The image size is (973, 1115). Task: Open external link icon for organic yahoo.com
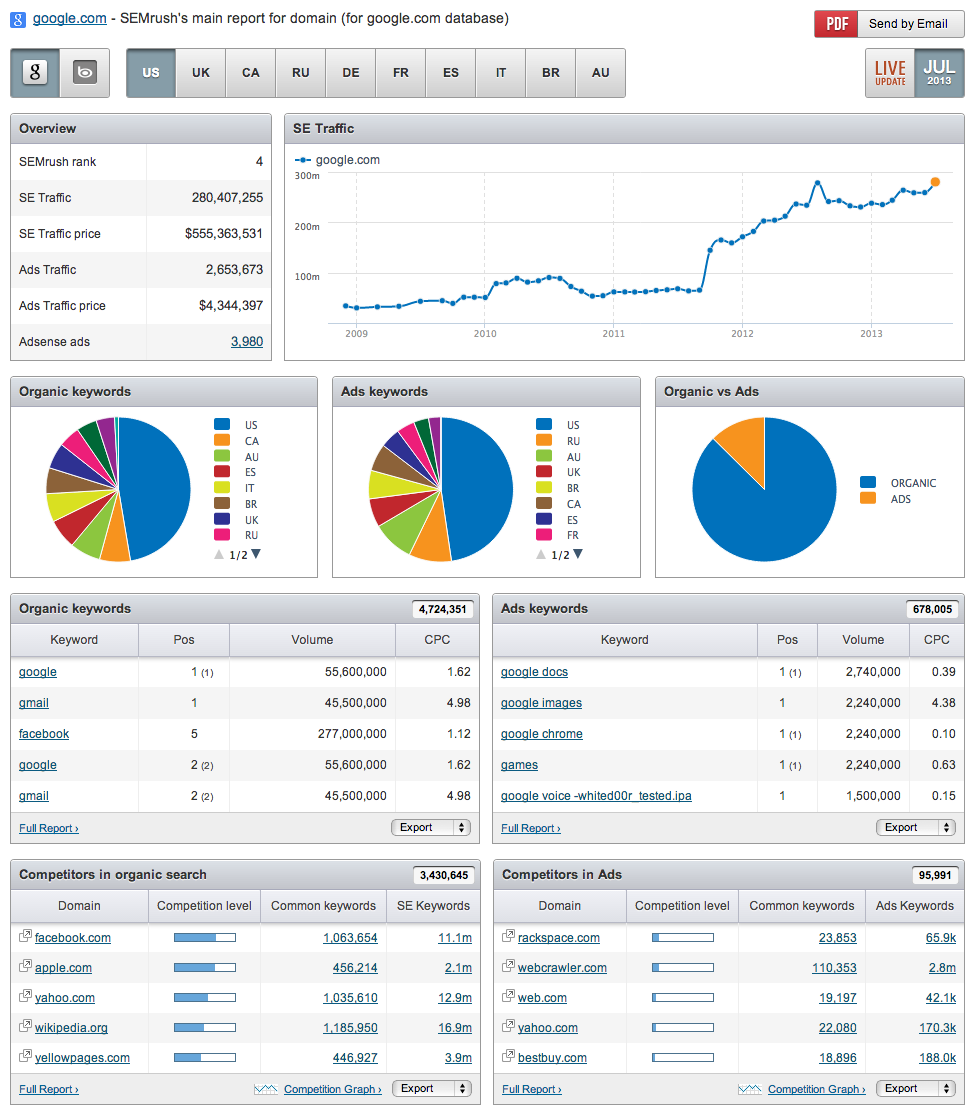click(25, 996)
